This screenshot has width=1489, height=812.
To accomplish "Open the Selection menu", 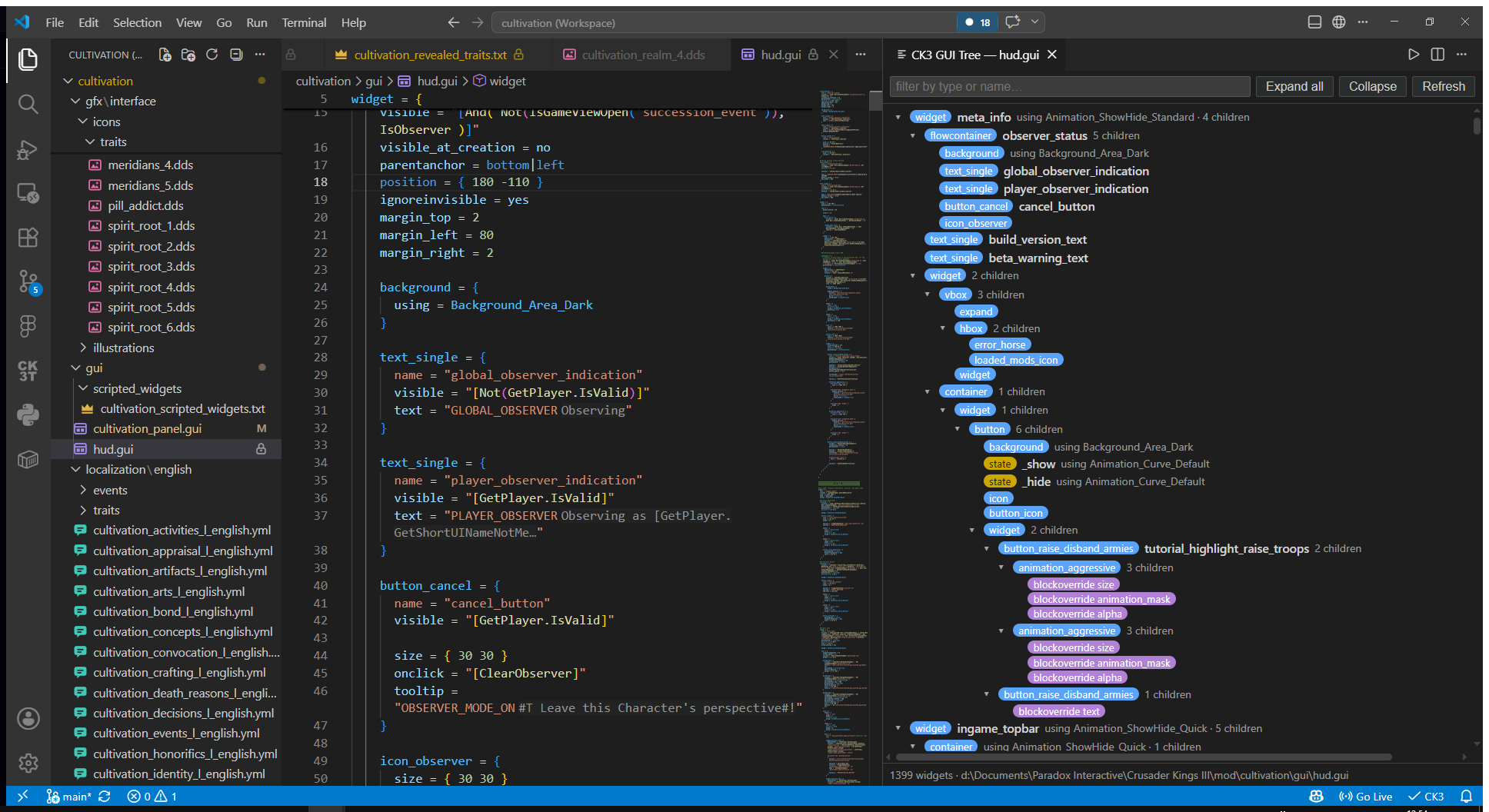I will coord(137,22).
